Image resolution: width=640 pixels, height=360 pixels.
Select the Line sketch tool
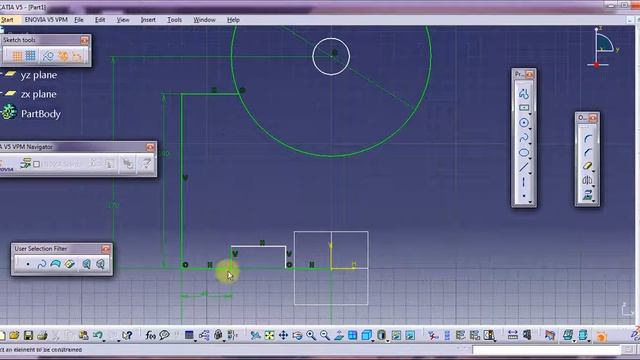(x=524, y=167)
